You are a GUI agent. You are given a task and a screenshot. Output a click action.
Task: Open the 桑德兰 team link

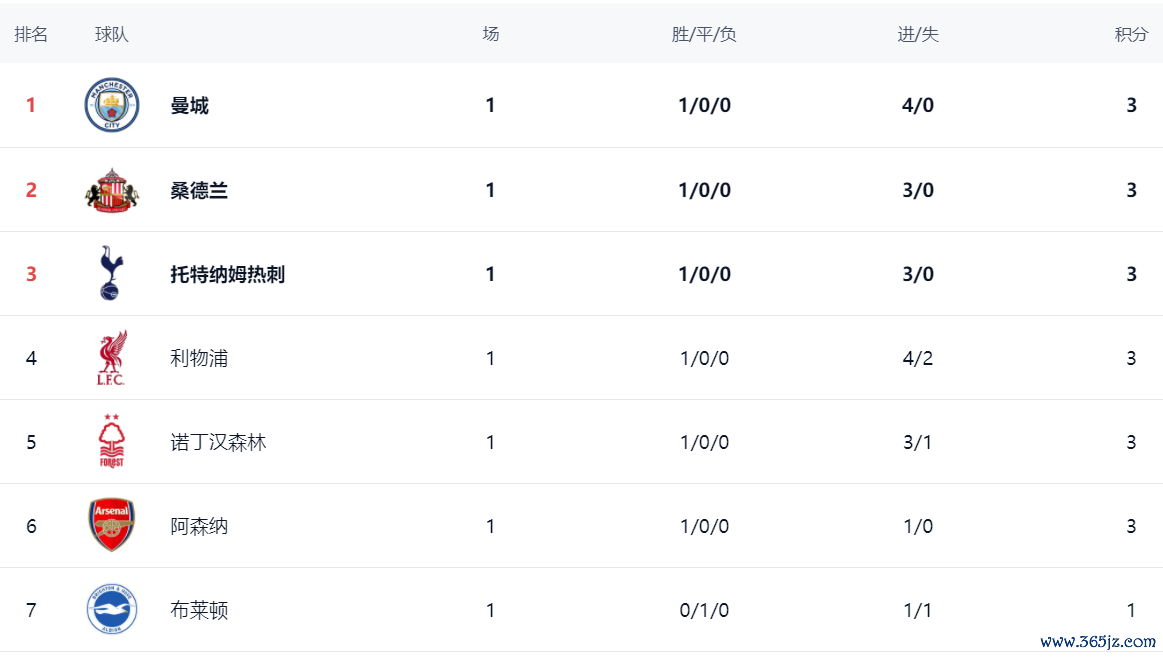click(199, 190)
